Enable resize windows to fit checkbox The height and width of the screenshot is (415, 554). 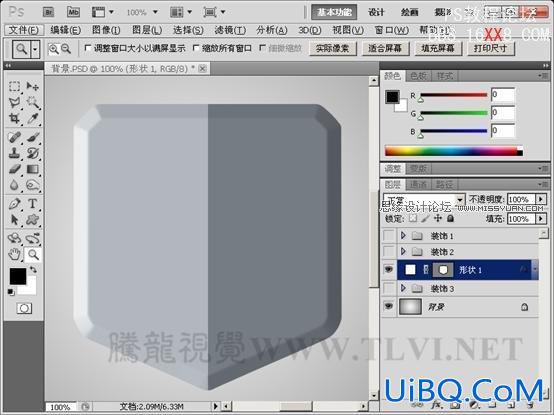88,48
